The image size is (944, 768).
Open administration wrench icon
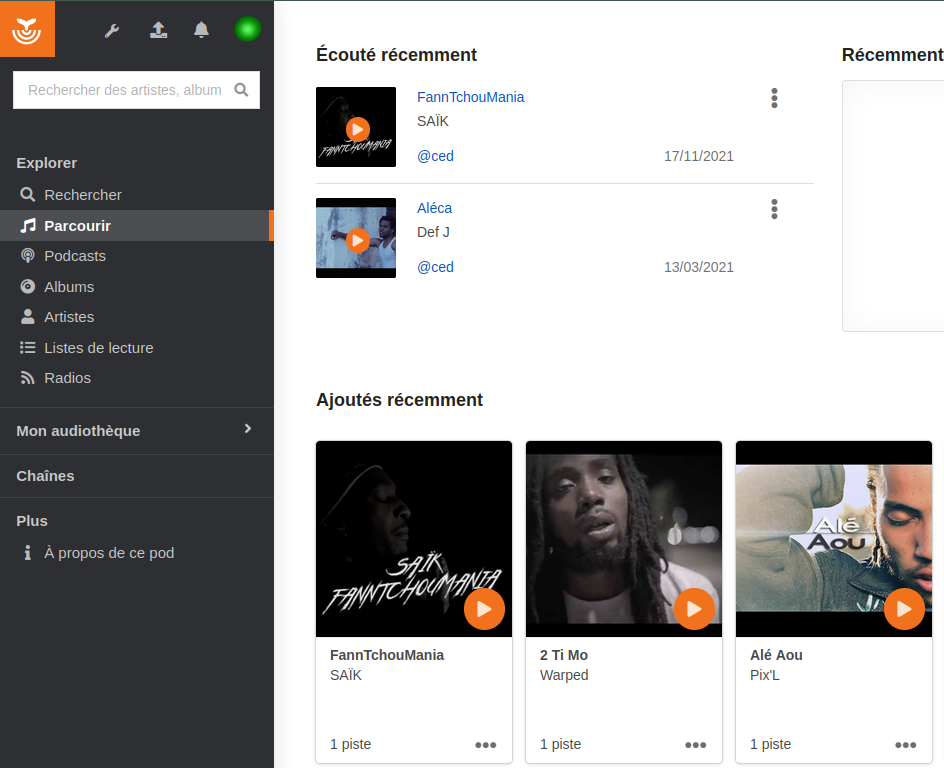(x=111, y=30)
